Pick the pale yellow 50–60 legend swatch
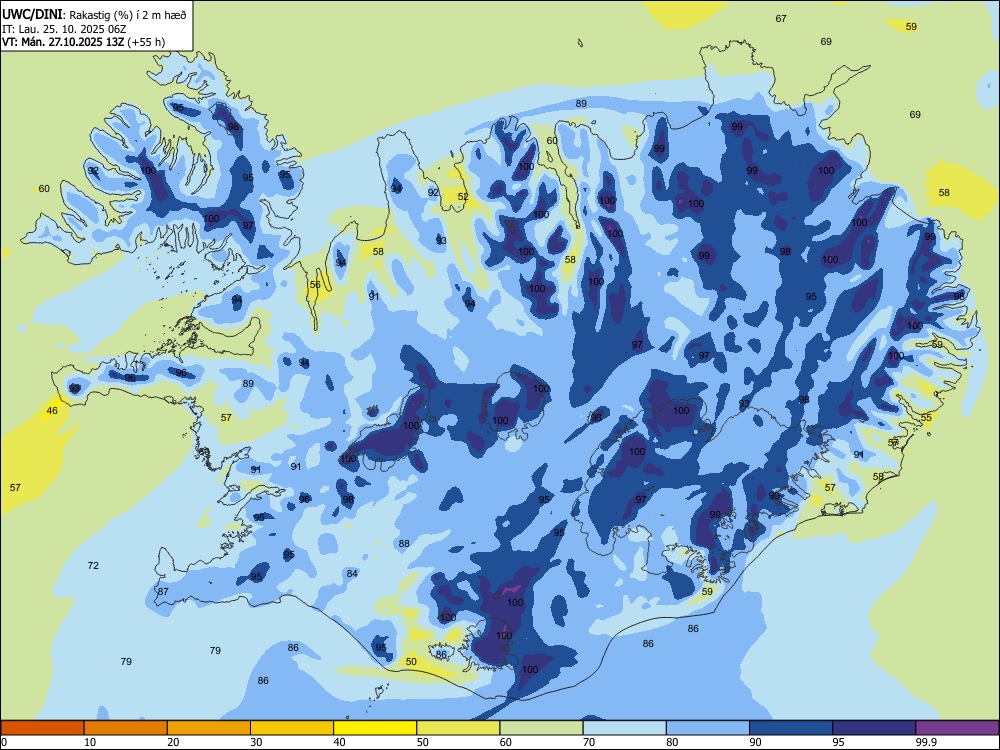Screen dimensions: 1000x750 [458, 728]
